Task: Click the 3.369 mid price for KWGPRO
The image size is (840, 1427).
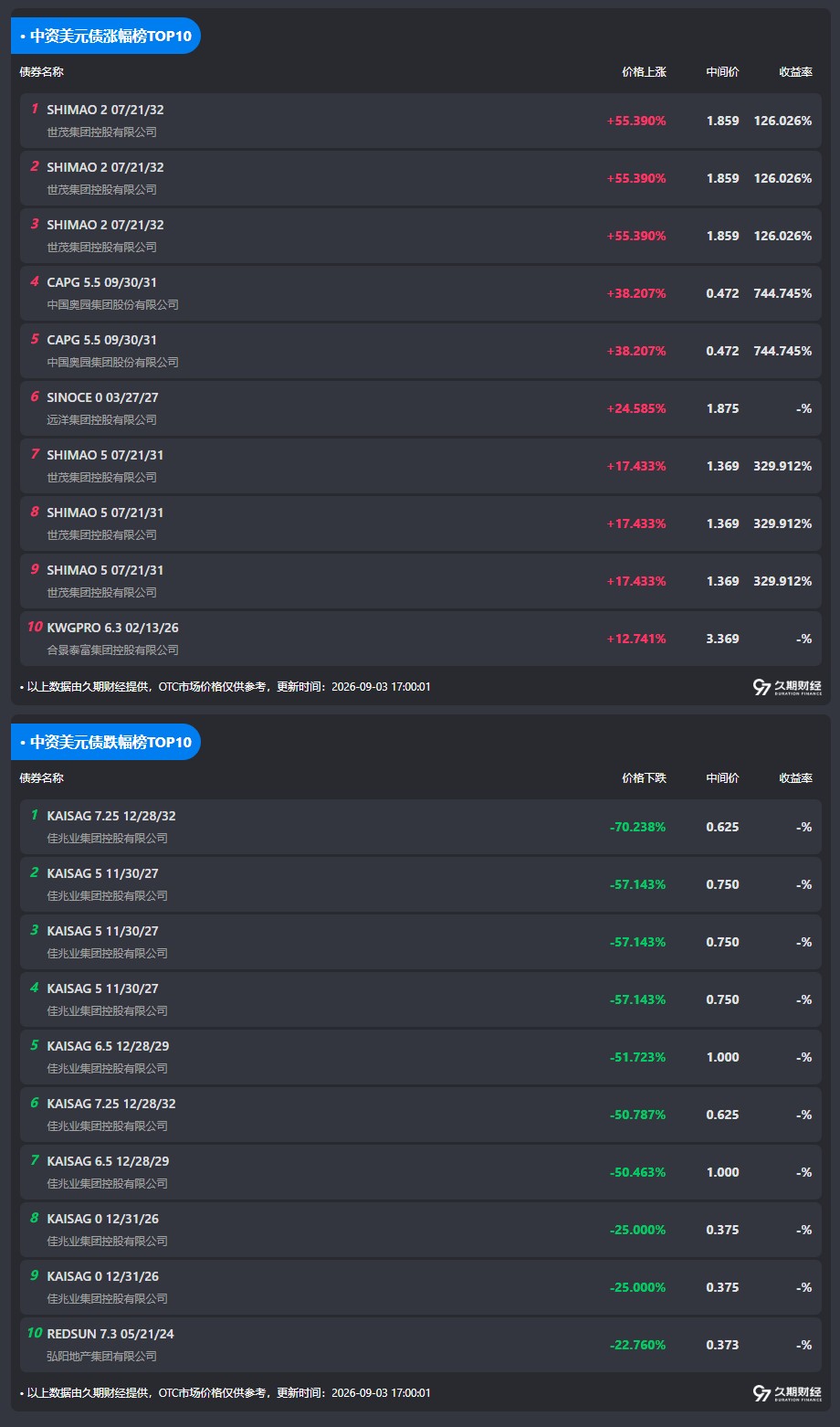Action: (722, 639)
